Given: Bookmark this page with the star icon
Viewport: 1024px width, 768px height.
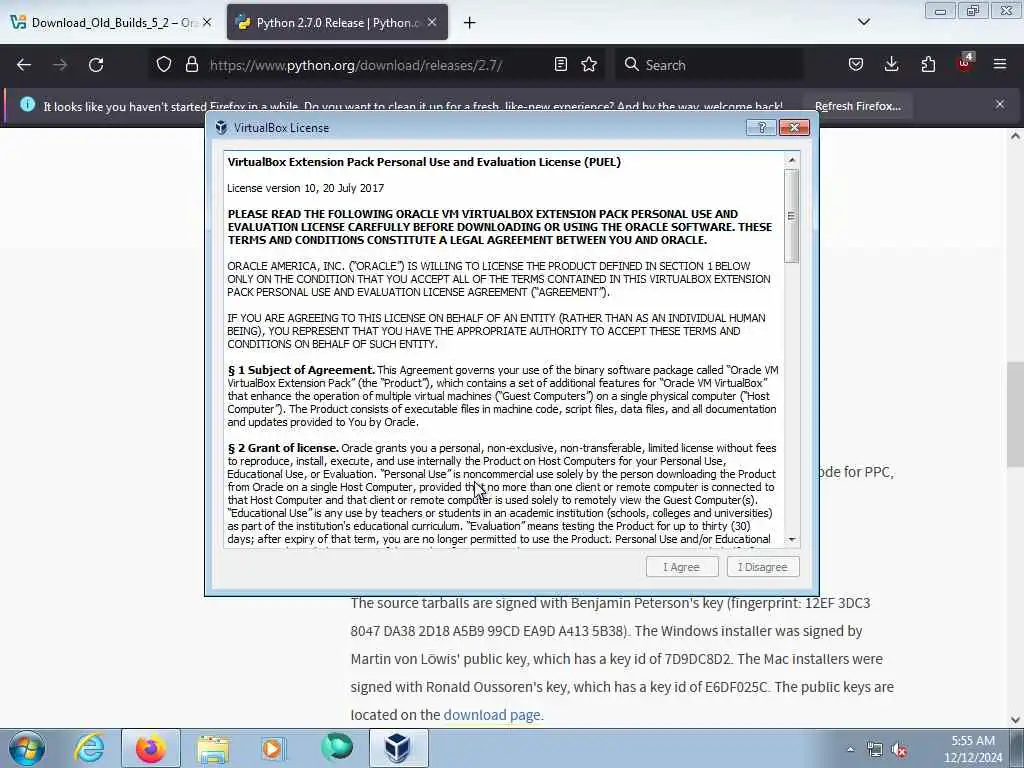Looking at the screenshot, I should point(589,65).
